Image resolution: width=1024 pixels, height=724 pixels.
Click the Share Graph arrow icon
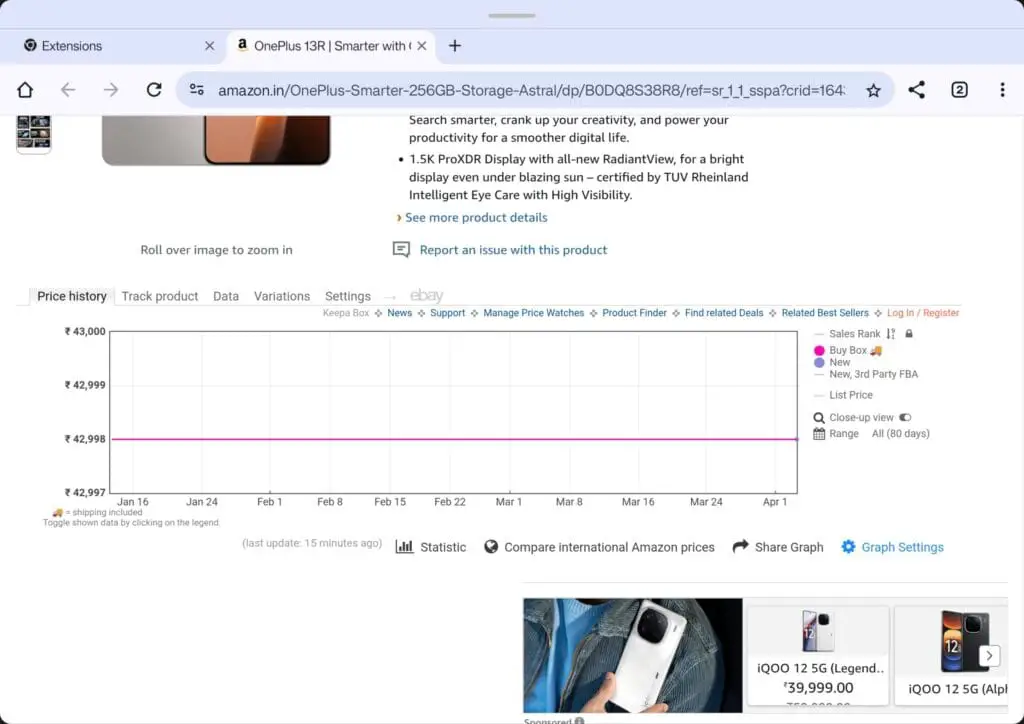(x=740, y=546)
